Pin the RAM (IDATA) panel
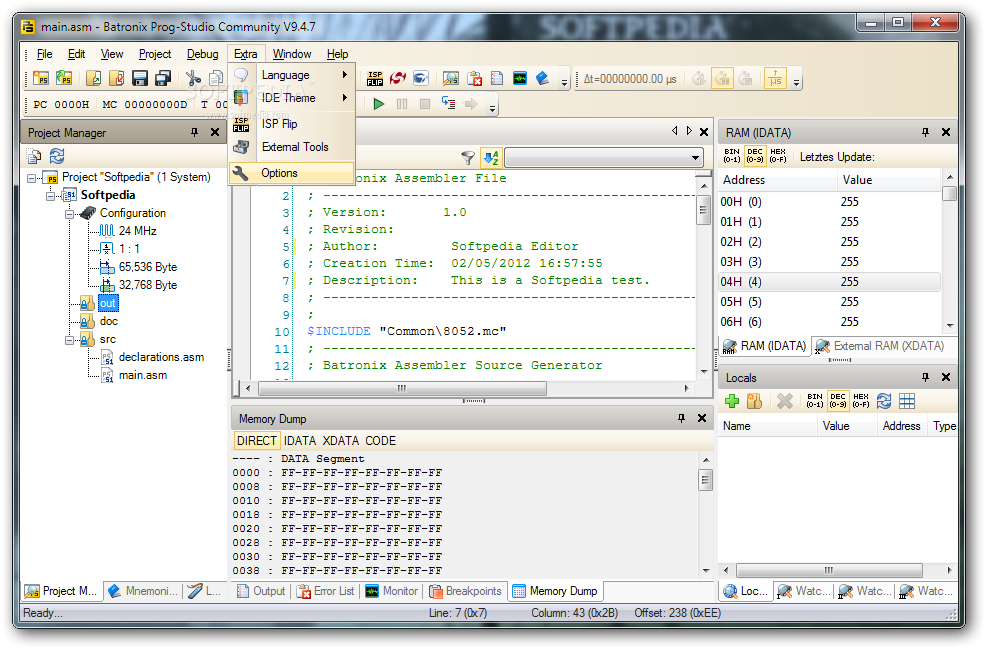 pyautogui.click(x=925, y=132)
